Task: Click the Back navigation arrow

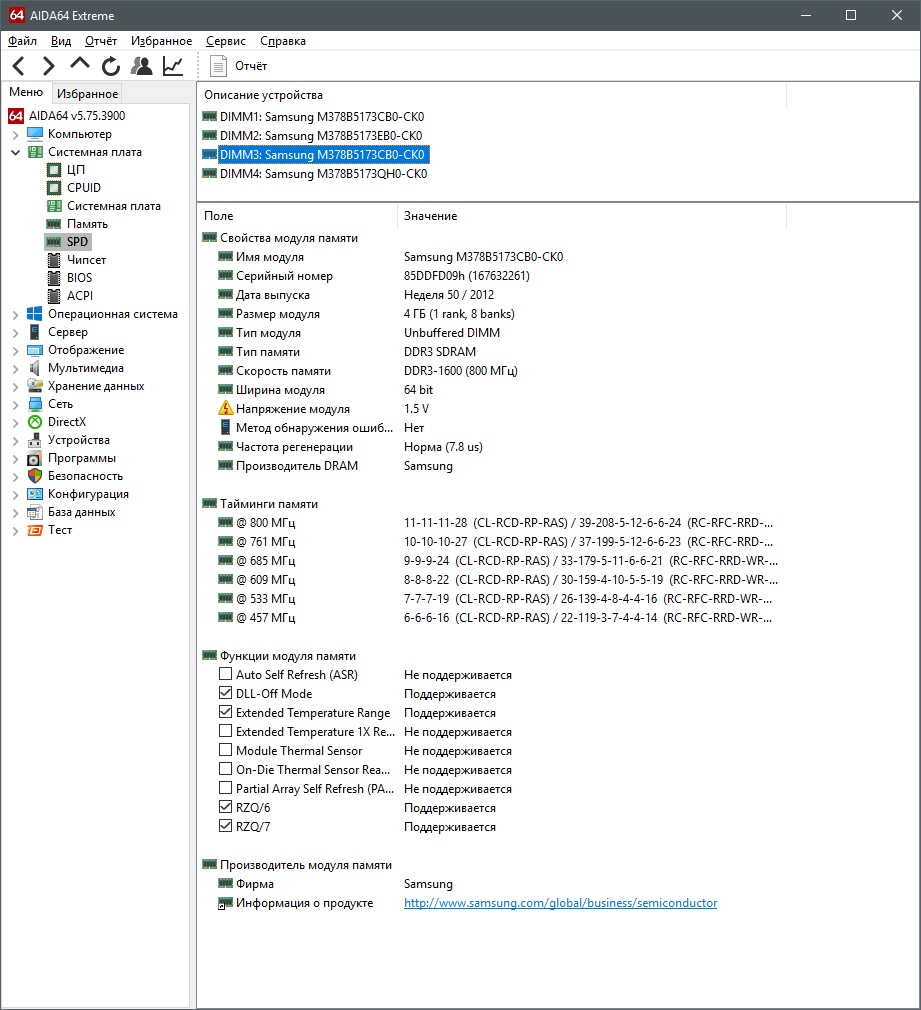Action: point(18,66)
